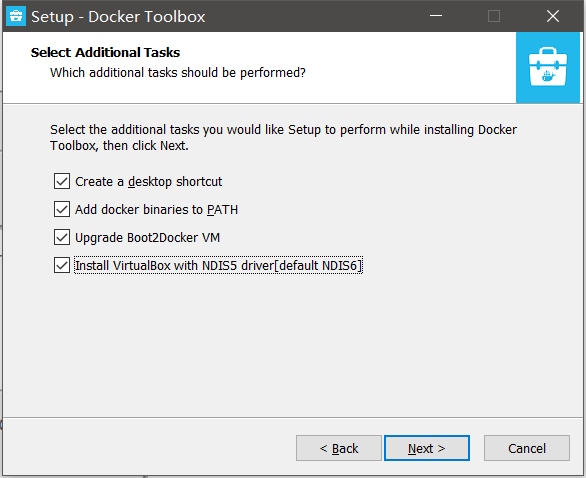
Task: Cancel the Docker Toolbox installation
Action: click(x=527, y=448)
